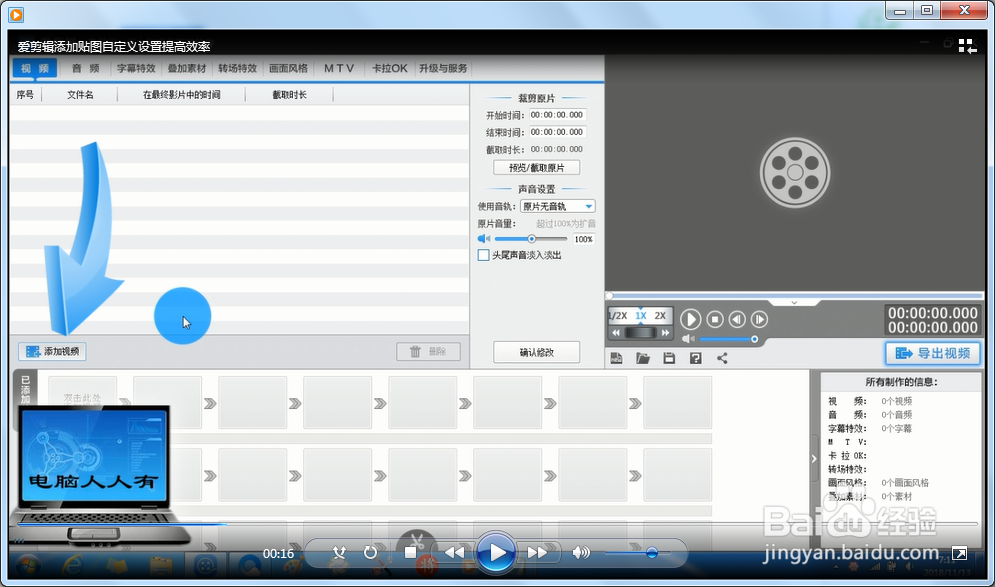Image resolution: width=995 pixels, height=587 pixels.
Task: Expand the info panel side arrow
Action: pos(814,458)
